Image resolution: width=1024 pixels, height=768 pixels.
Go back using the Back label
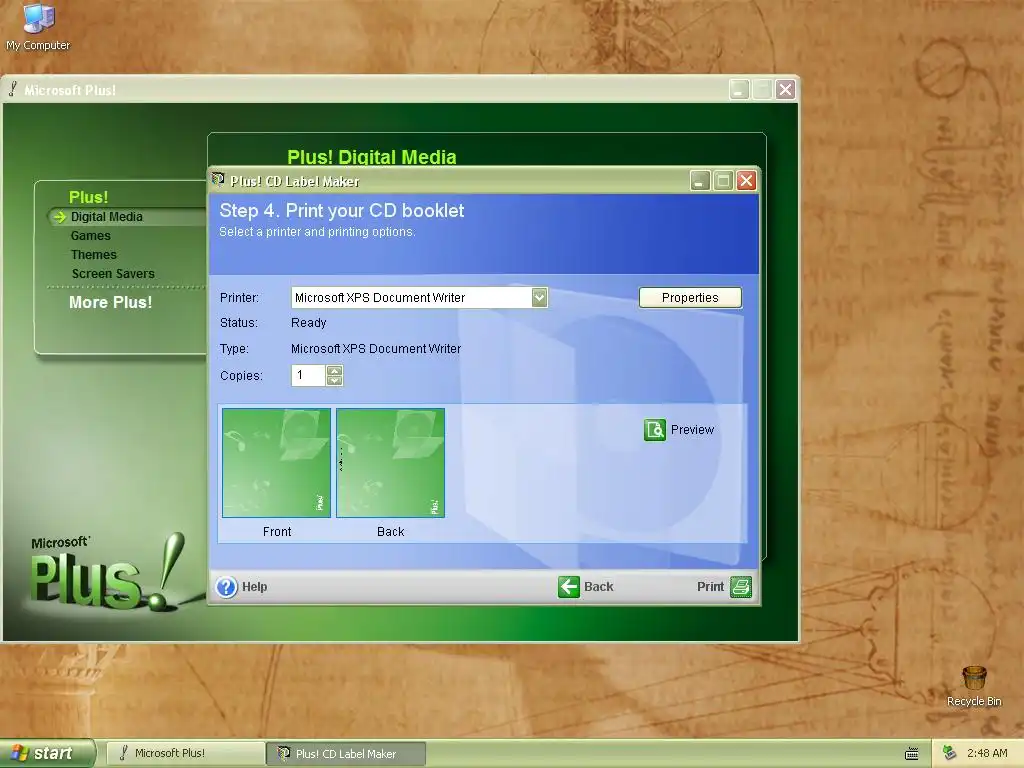click(x=598, y=587)
